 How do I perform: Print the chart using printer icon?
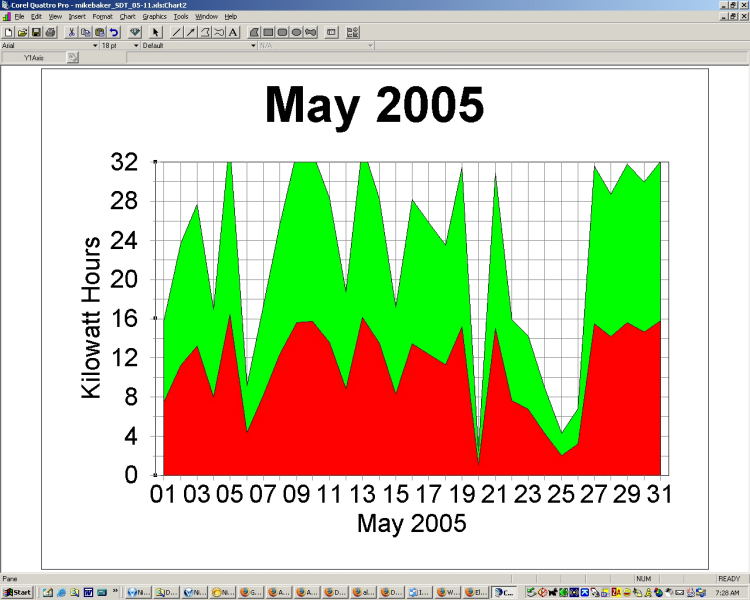click(50, 32)
